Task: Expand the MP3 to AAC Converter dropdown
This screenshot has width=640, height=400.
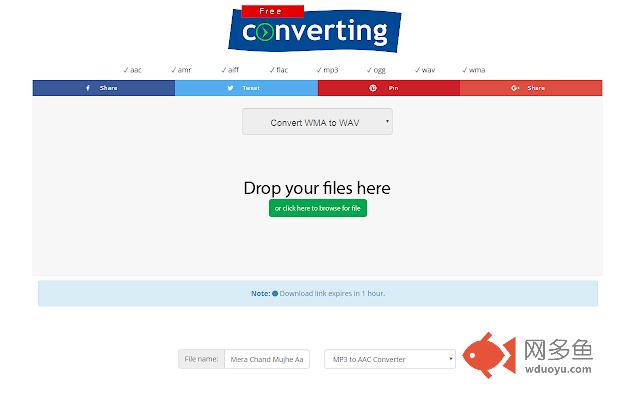Action: (x=390, y=359)
